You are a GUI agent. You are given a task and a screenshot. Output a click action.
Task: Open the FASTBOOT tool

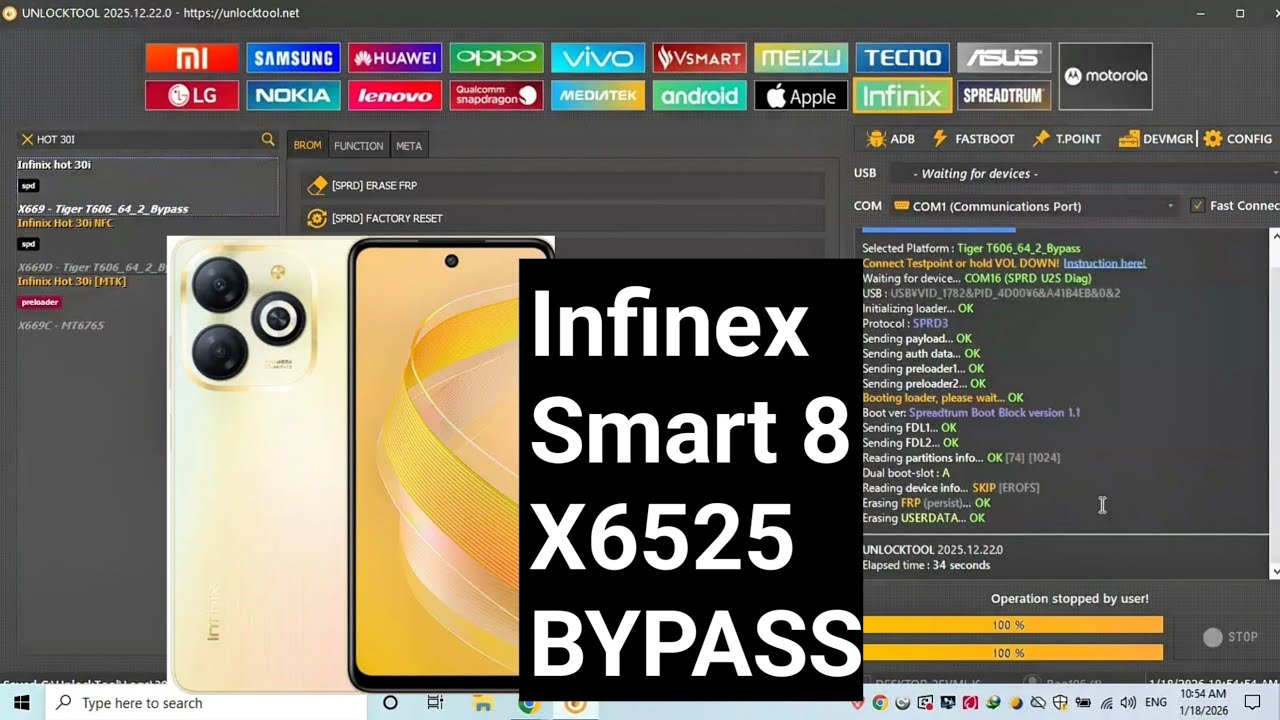(973, 139)
